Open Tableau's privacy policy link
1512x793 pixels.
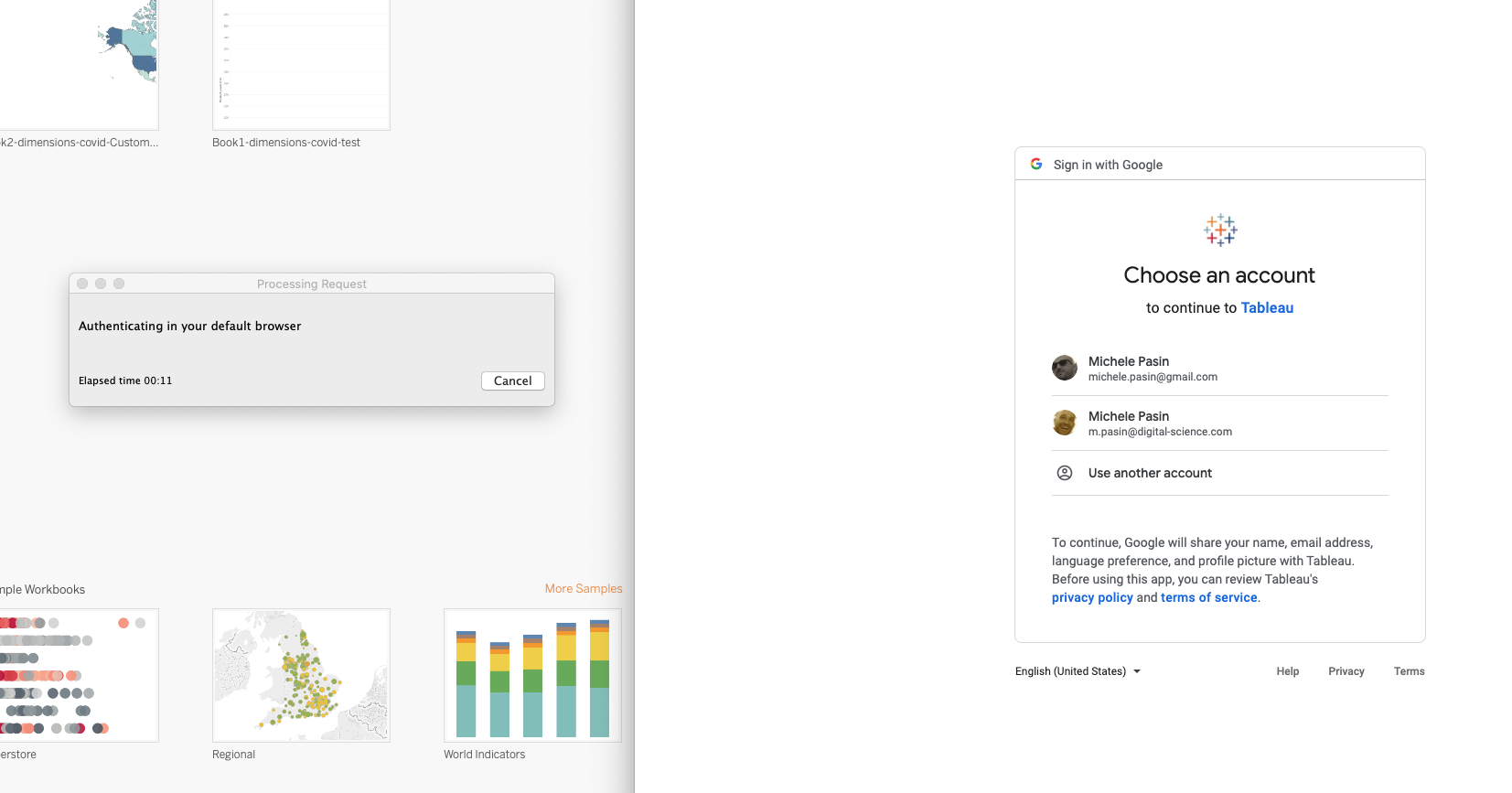pos(1092,597)
